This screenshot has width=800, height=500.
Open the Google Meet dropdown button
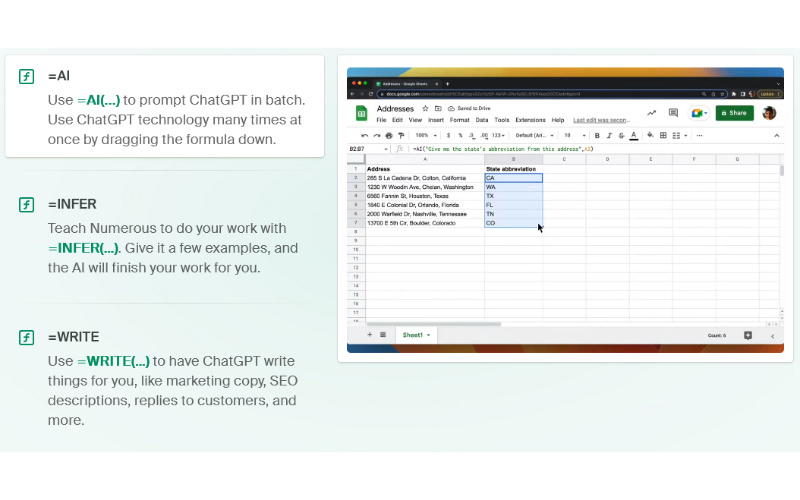(x=698, y=113)
